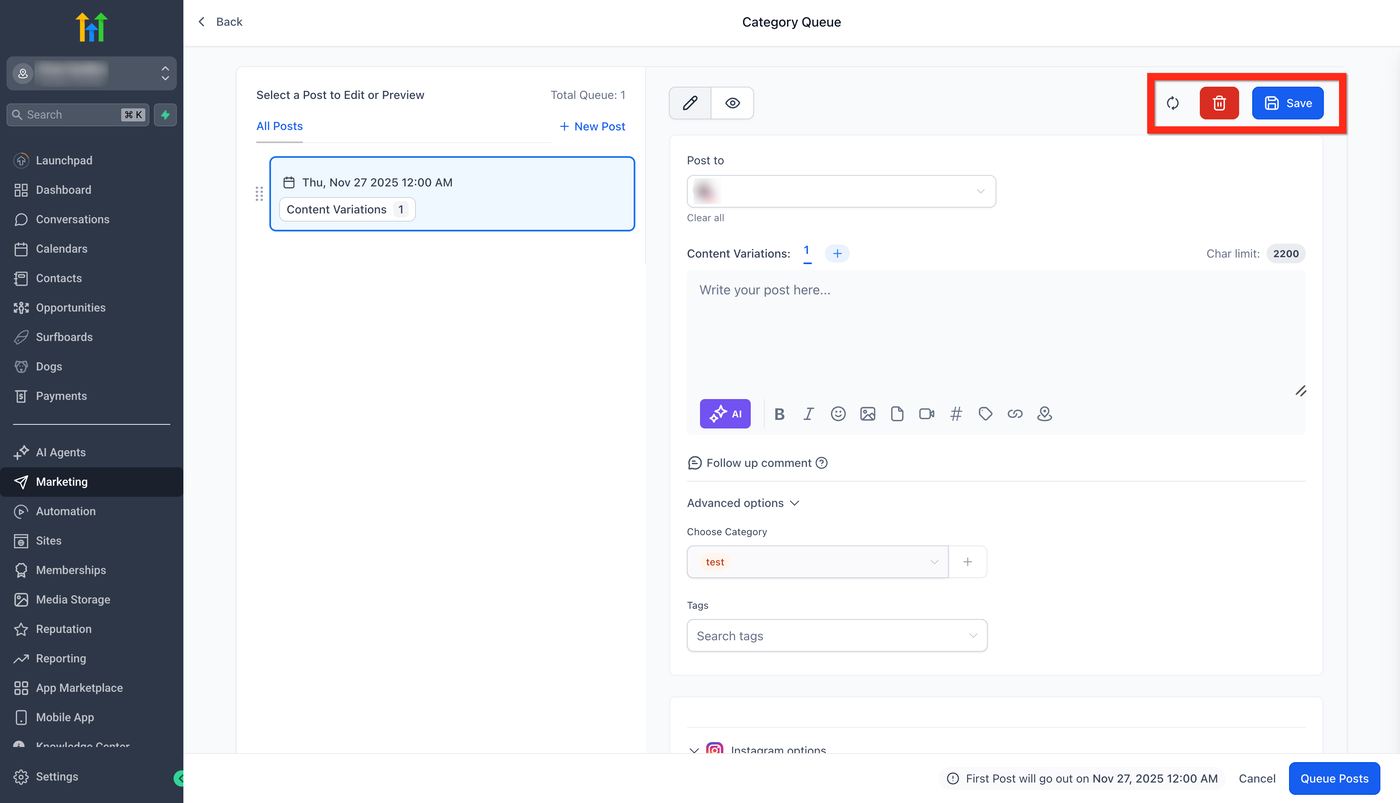Insert an emoji into the post
1400x803 pixels.
[838, 414]
